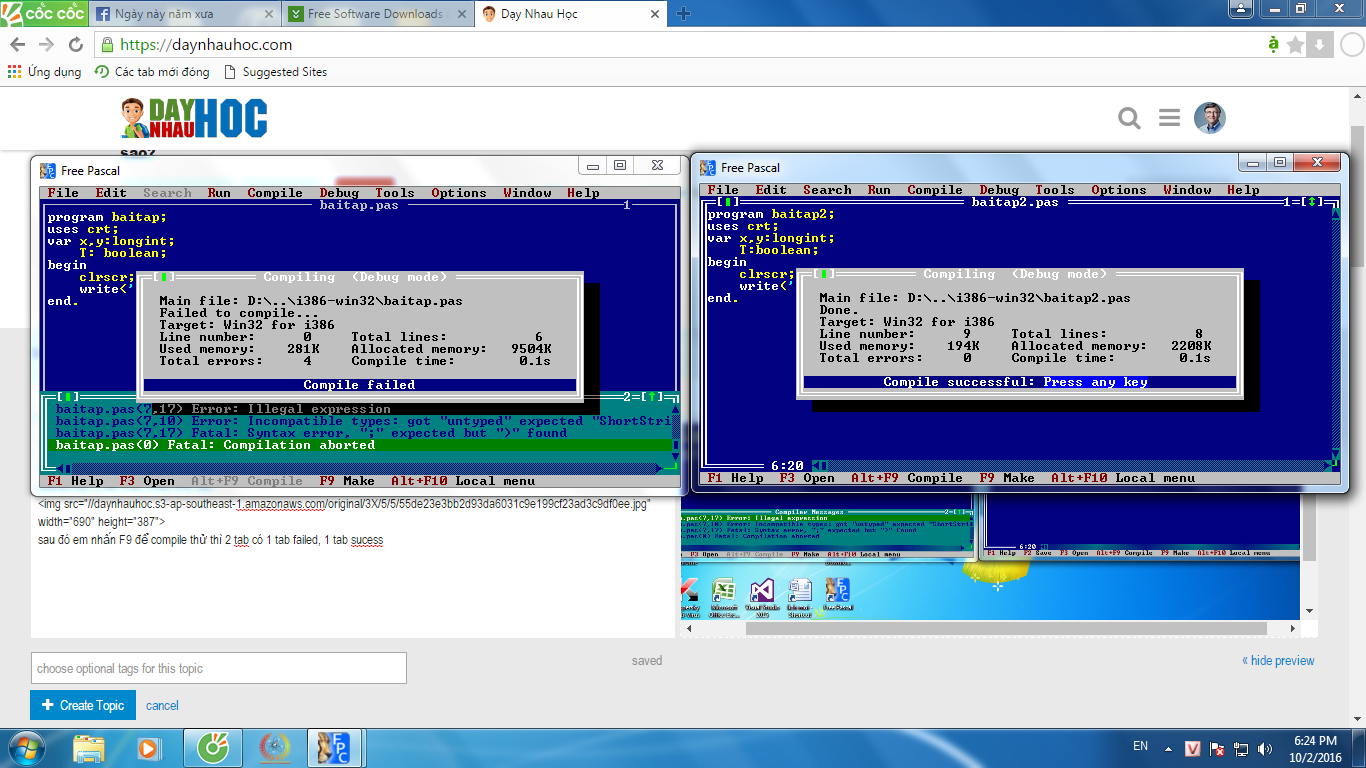Open the hamburger menu in site header
The height and width of the screenshot is (768, 1366).
[x=1169, y=118]
